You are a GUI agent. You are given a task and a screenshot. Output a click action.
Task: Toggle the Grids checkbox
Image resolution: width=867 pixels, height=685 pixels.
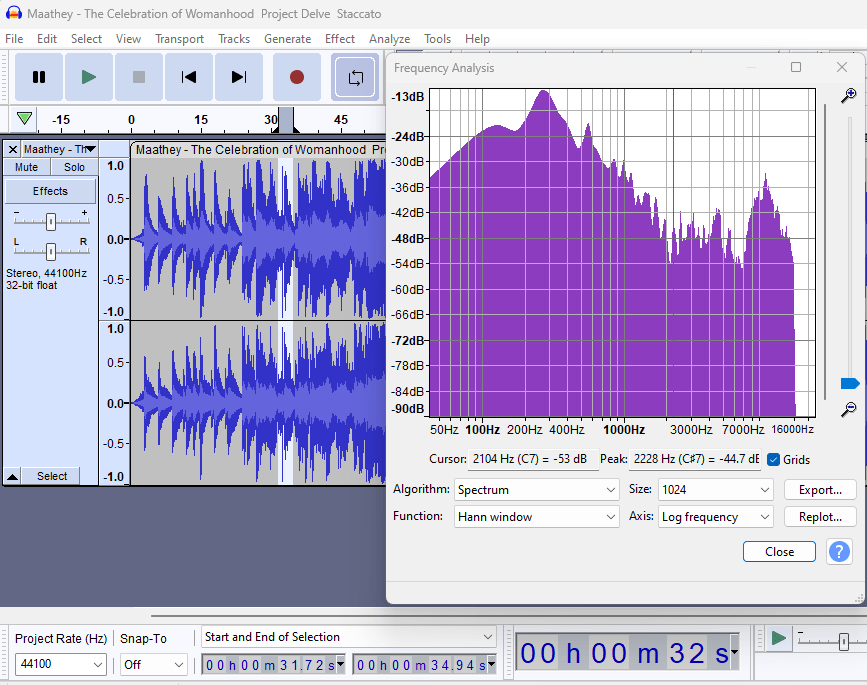point(774,459)
